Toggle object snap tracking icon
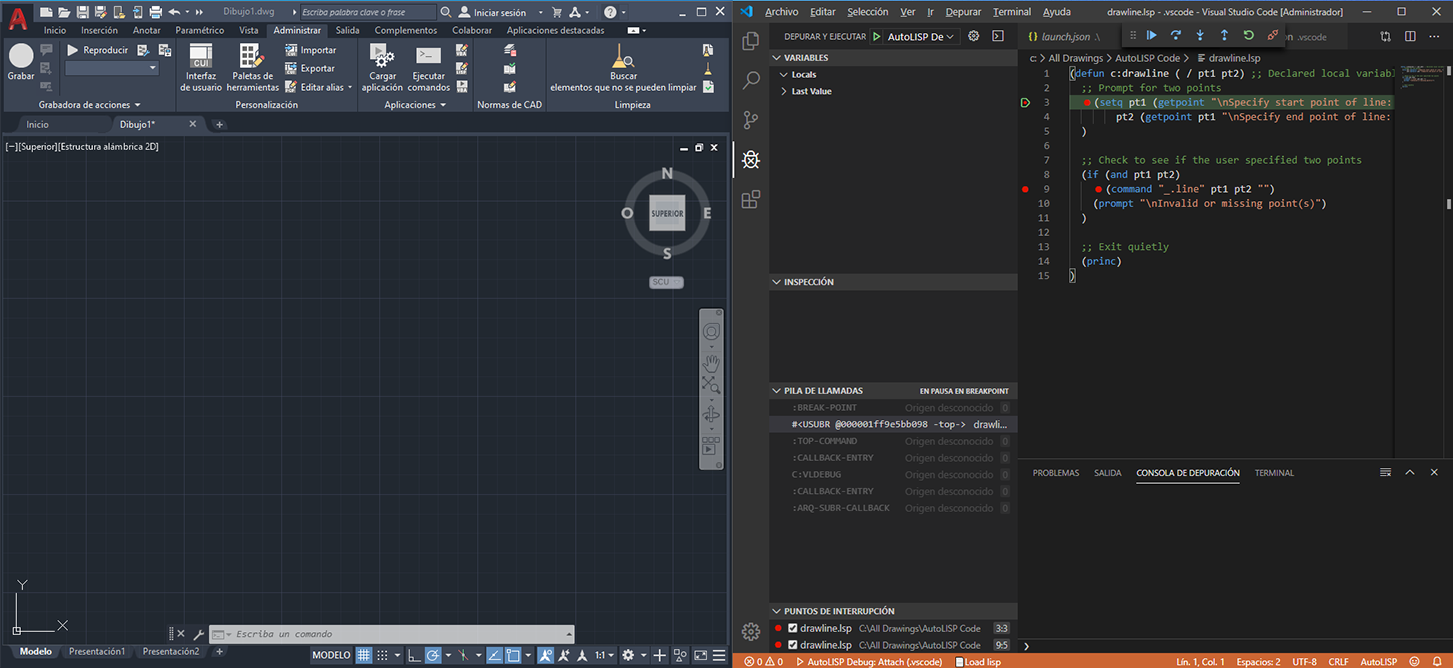The width and height of the screenshot is (1453, 668). (494, 656)
